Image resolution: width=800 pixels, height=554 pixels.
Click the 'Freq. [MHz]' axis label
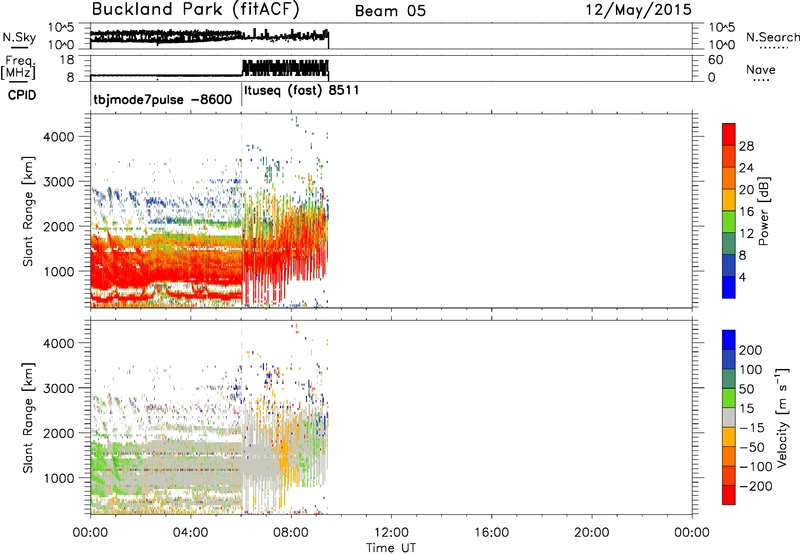(x=18, y=67)
